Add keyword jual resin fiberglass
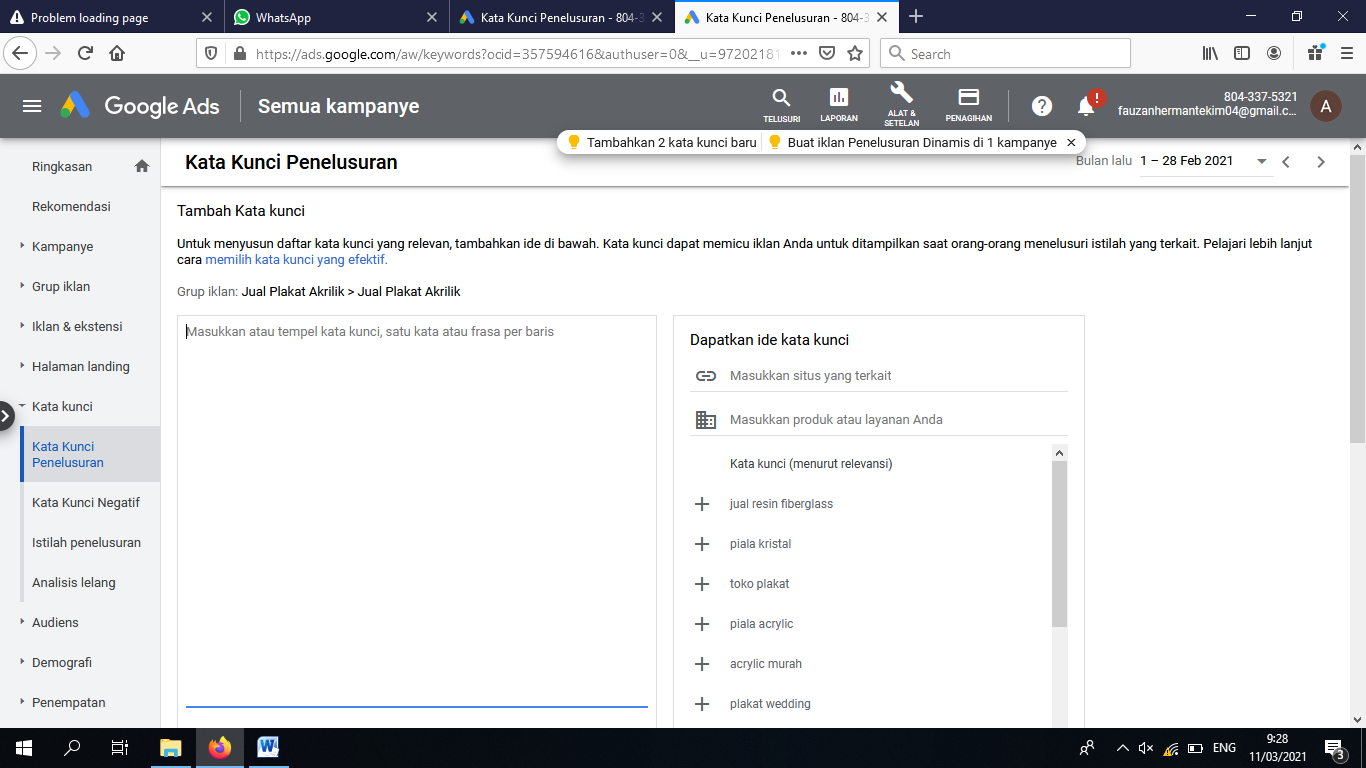 coord(702,504)
